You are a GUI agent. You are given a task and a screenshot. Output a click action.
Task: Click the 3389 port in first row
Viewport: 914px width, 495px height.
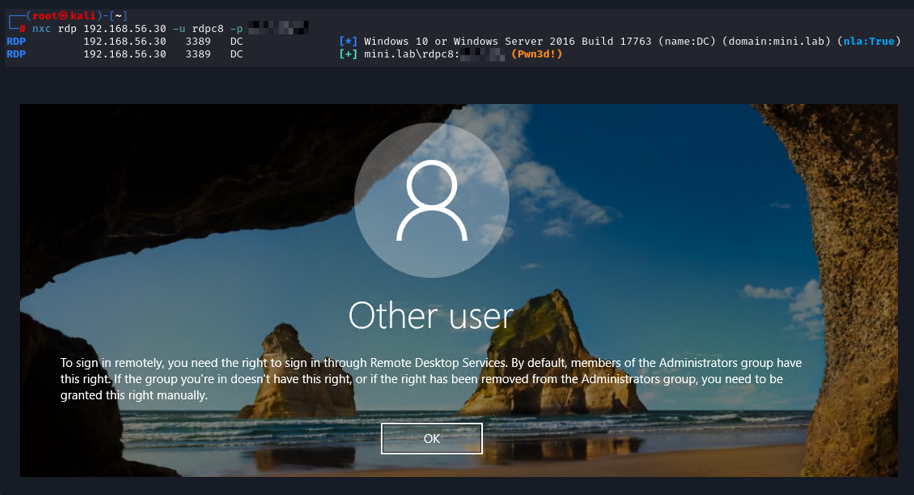(198, 41)
